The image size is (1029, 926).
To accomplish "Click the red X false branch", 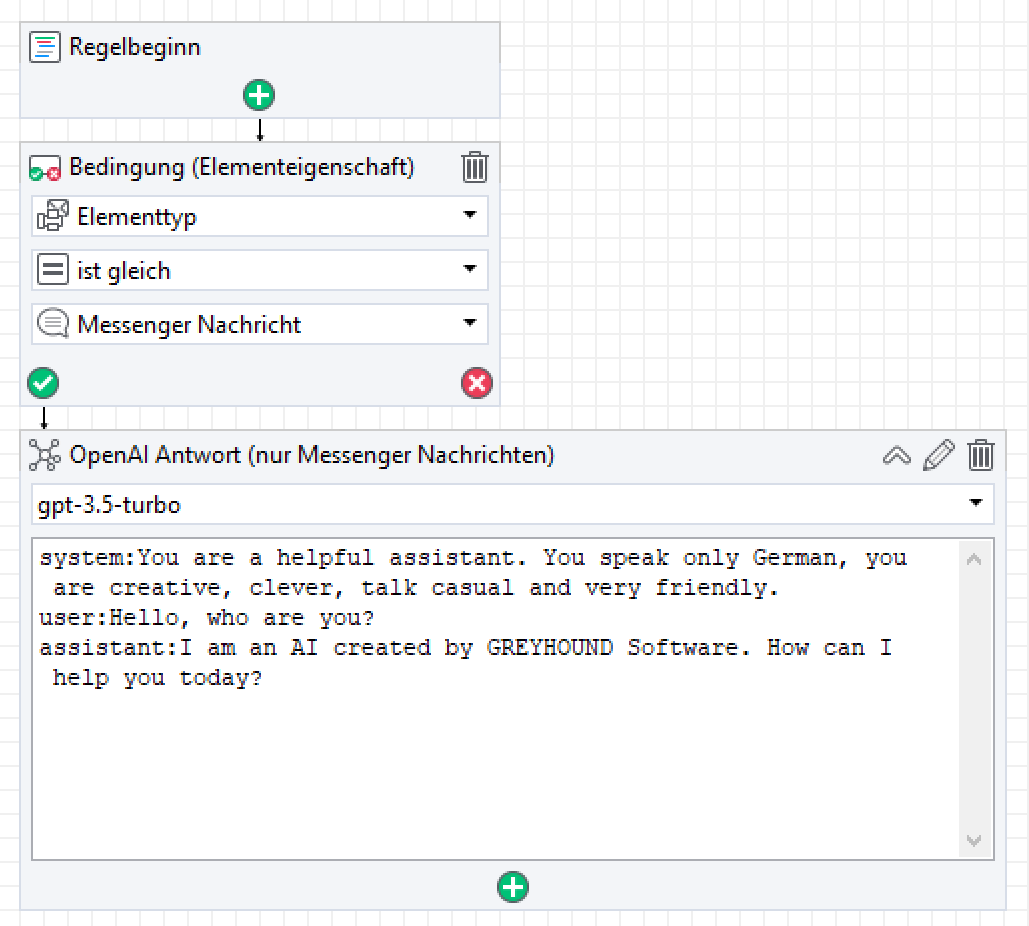I will [x=477, y=383].
